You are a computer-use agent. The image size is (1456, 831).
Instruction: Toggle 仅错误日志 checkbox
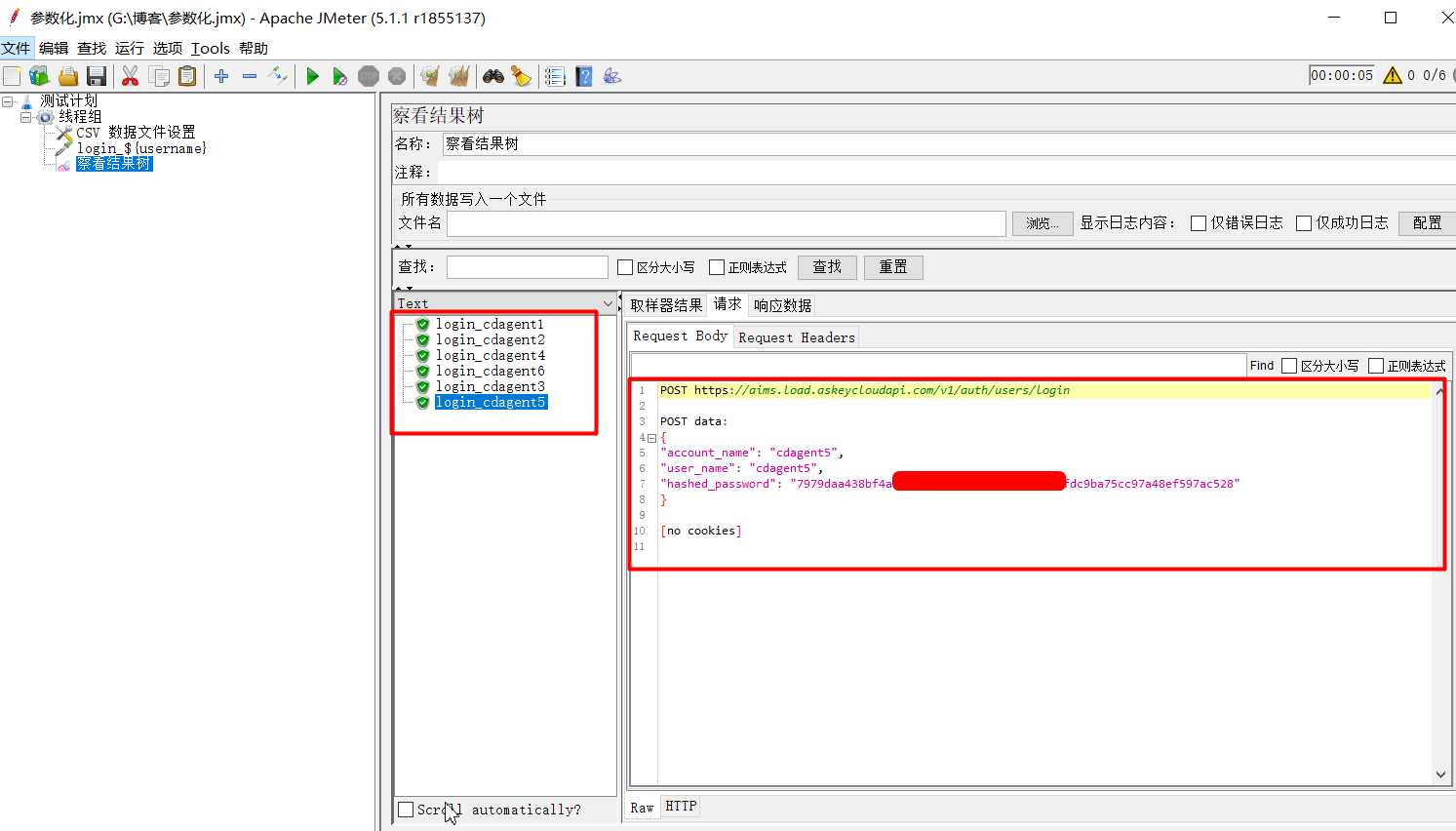point(1199,223)
